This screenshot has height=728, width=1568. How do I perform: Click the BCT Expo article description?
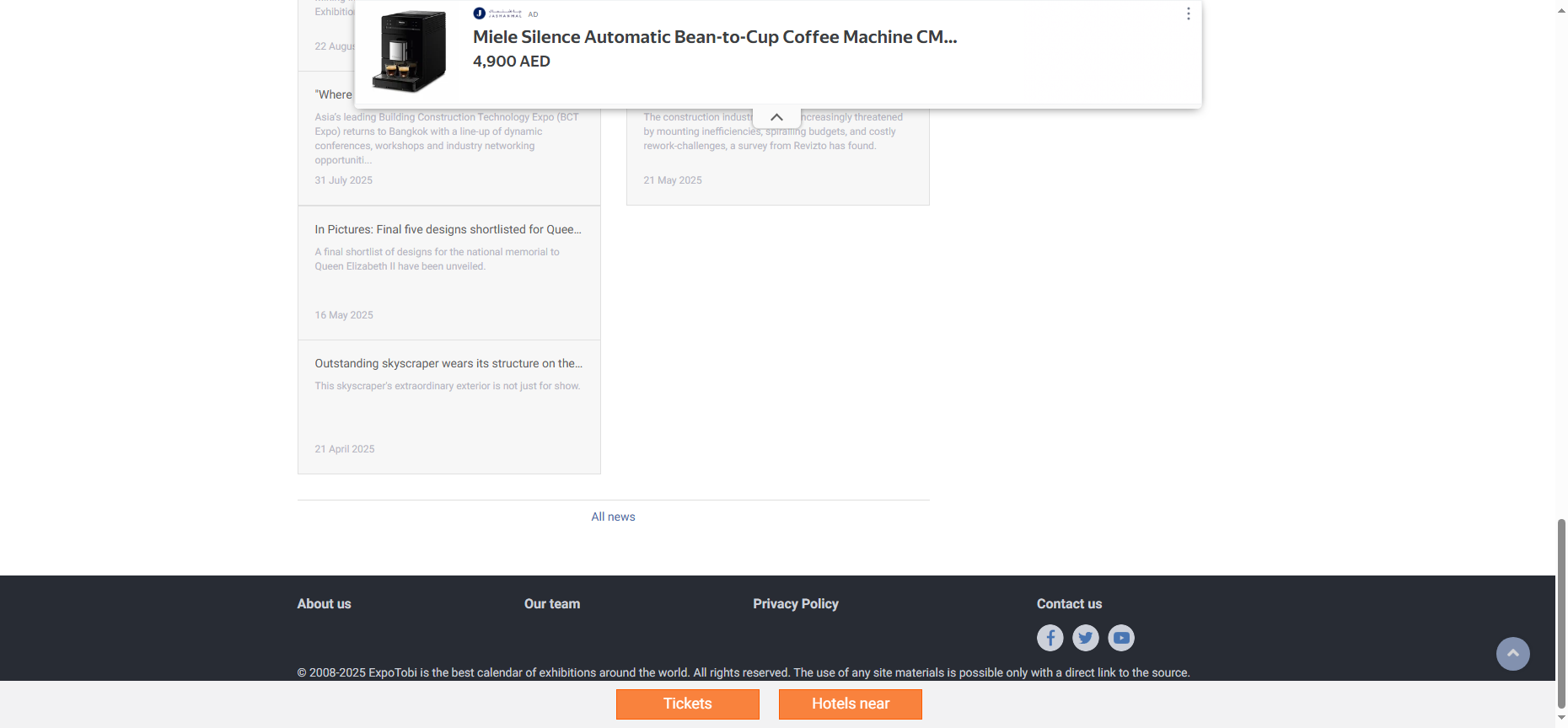447,138
